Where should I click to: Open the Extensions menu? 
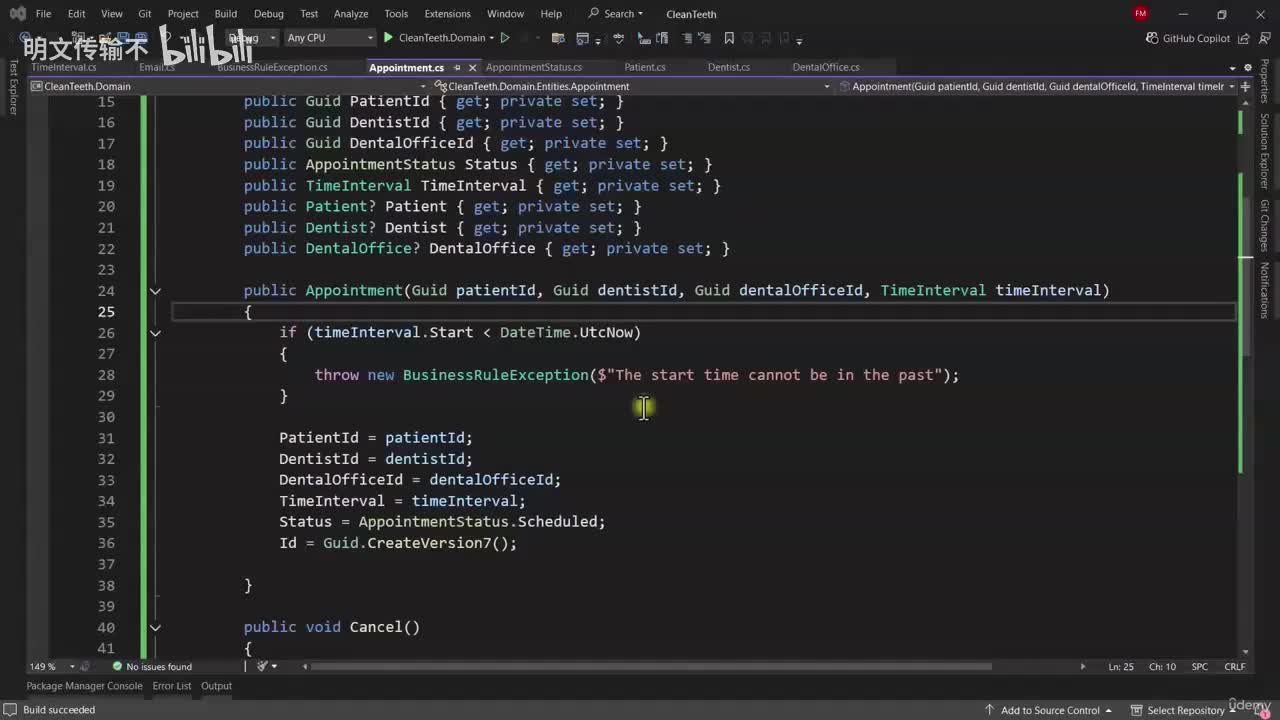(447, 14)
